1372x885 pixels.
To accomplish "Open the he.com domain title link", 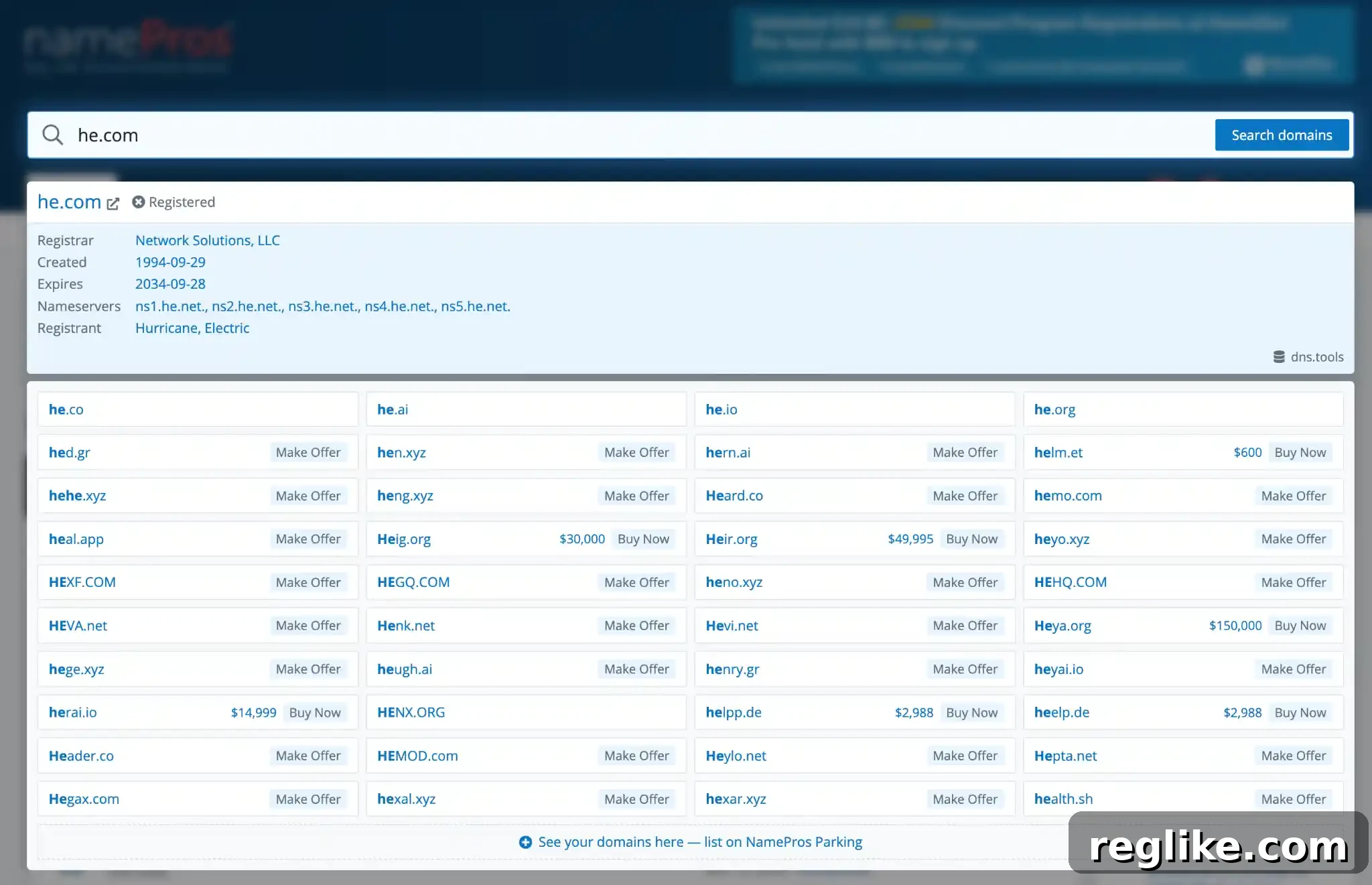I will tap(69, 202).
